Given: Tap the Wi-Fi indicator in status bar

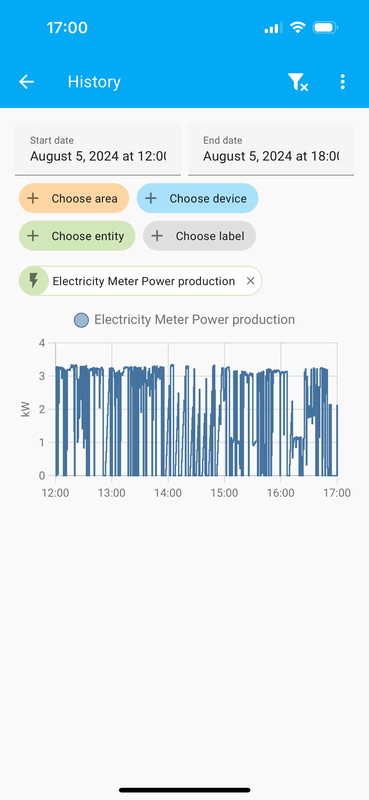Looking at the screenshot, I should coord(297,28).
